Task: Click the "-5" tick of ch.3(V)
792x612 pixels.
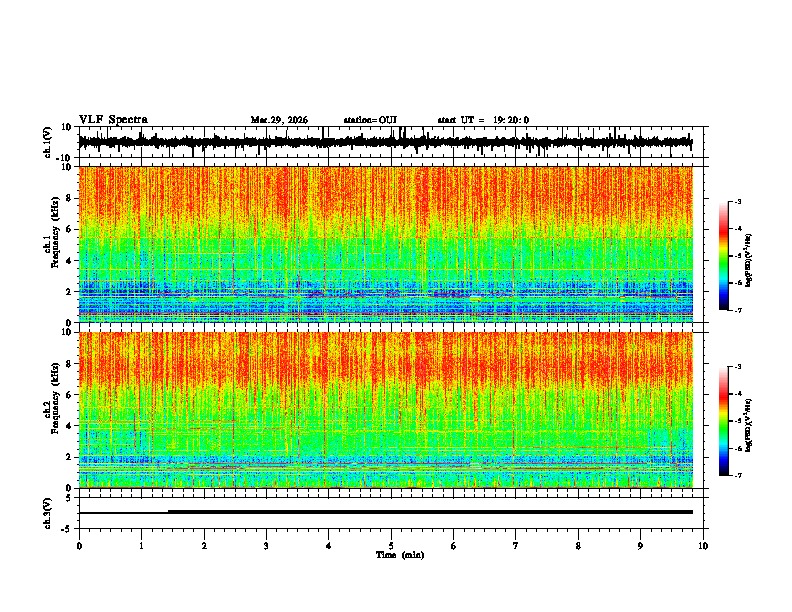Action: [x=67, y=529]
